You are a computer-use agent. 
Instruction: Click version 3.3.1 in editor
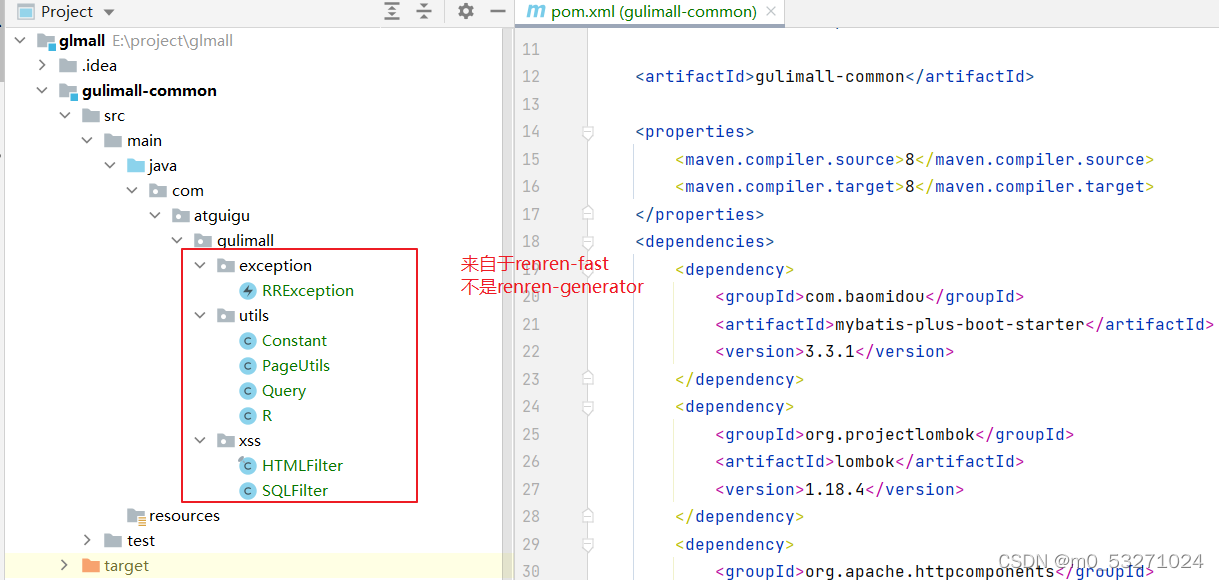pyautogui.click(x=830, y=352)
